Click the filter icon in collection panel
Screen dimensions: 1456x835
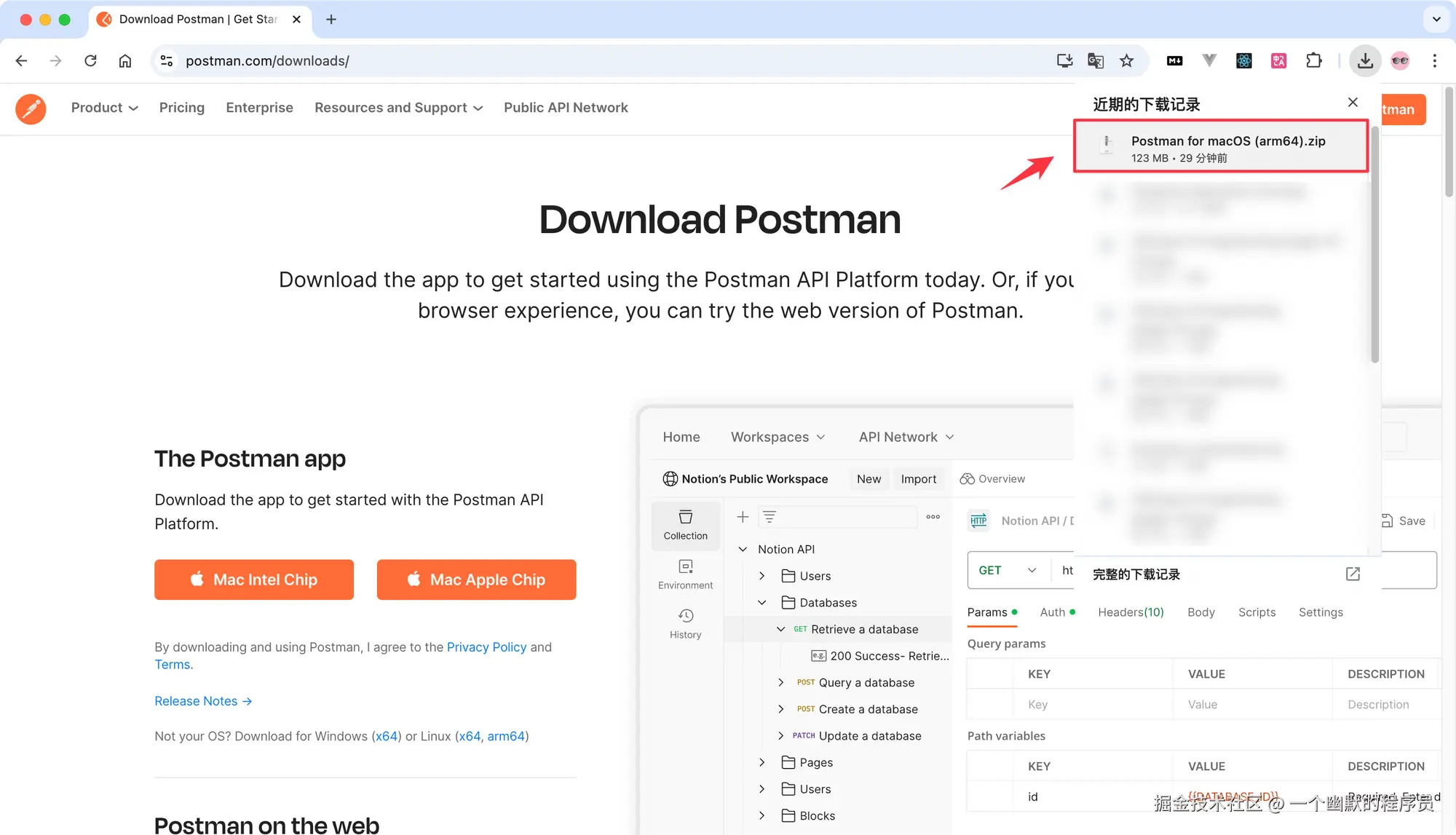769,517
